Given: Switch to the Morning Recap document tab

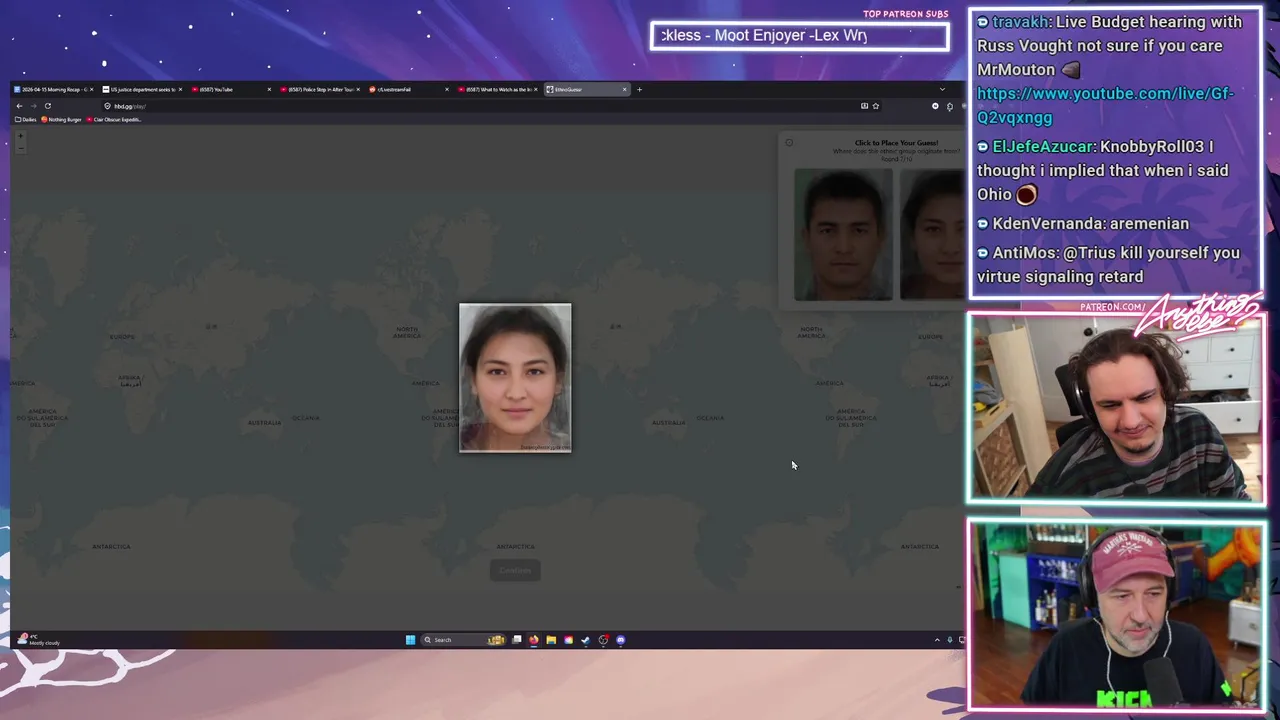Looking at the screenshot, I should (54, 89).
